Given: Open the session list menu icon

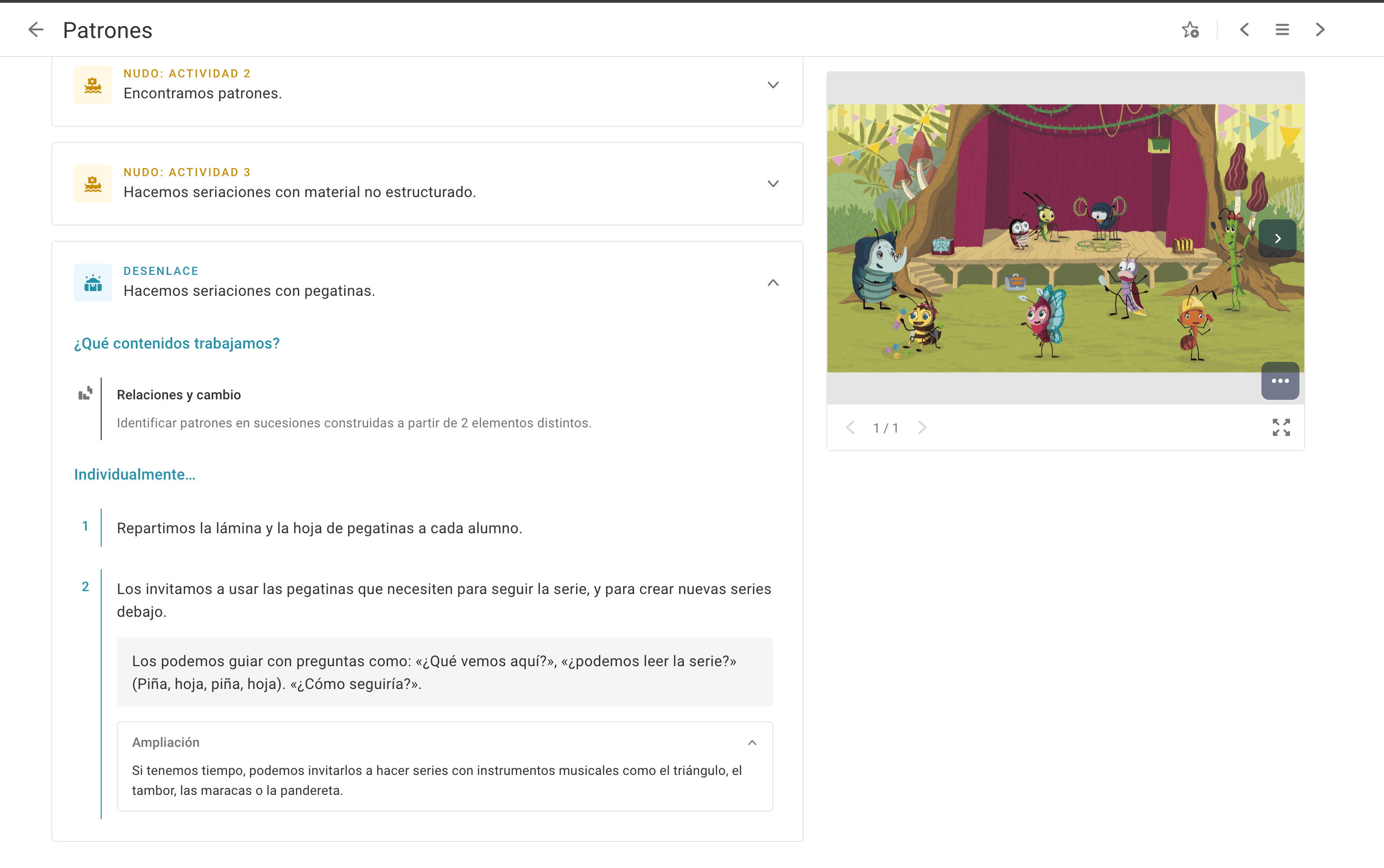Looking at the screenshot, I should tap(1282, 29).
